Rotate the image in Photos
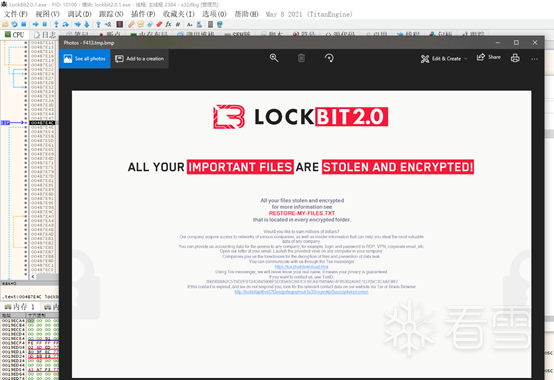Image resolution: width=554 pixels, height=380 pixels. [329, 58]
